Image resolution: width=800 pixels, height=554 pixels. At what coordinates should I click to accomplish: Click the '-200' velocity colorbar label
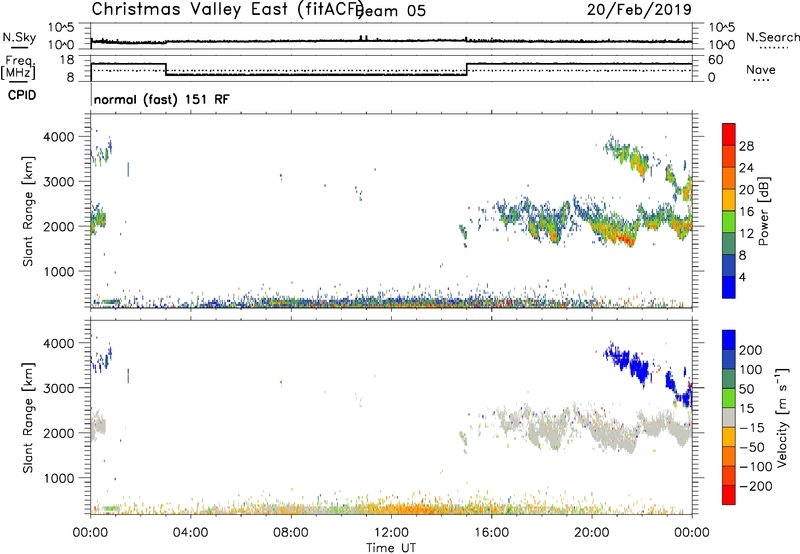pos(755,486)
